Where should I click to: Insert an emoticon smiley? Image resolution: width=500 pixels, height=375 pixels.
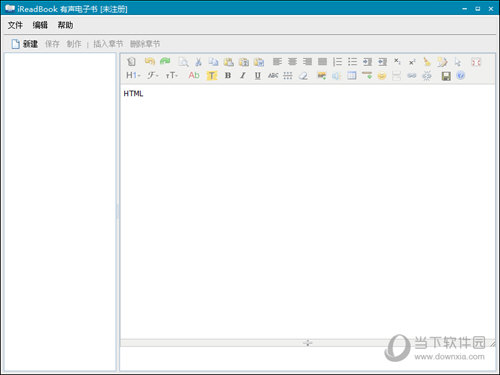pos(382,76)
